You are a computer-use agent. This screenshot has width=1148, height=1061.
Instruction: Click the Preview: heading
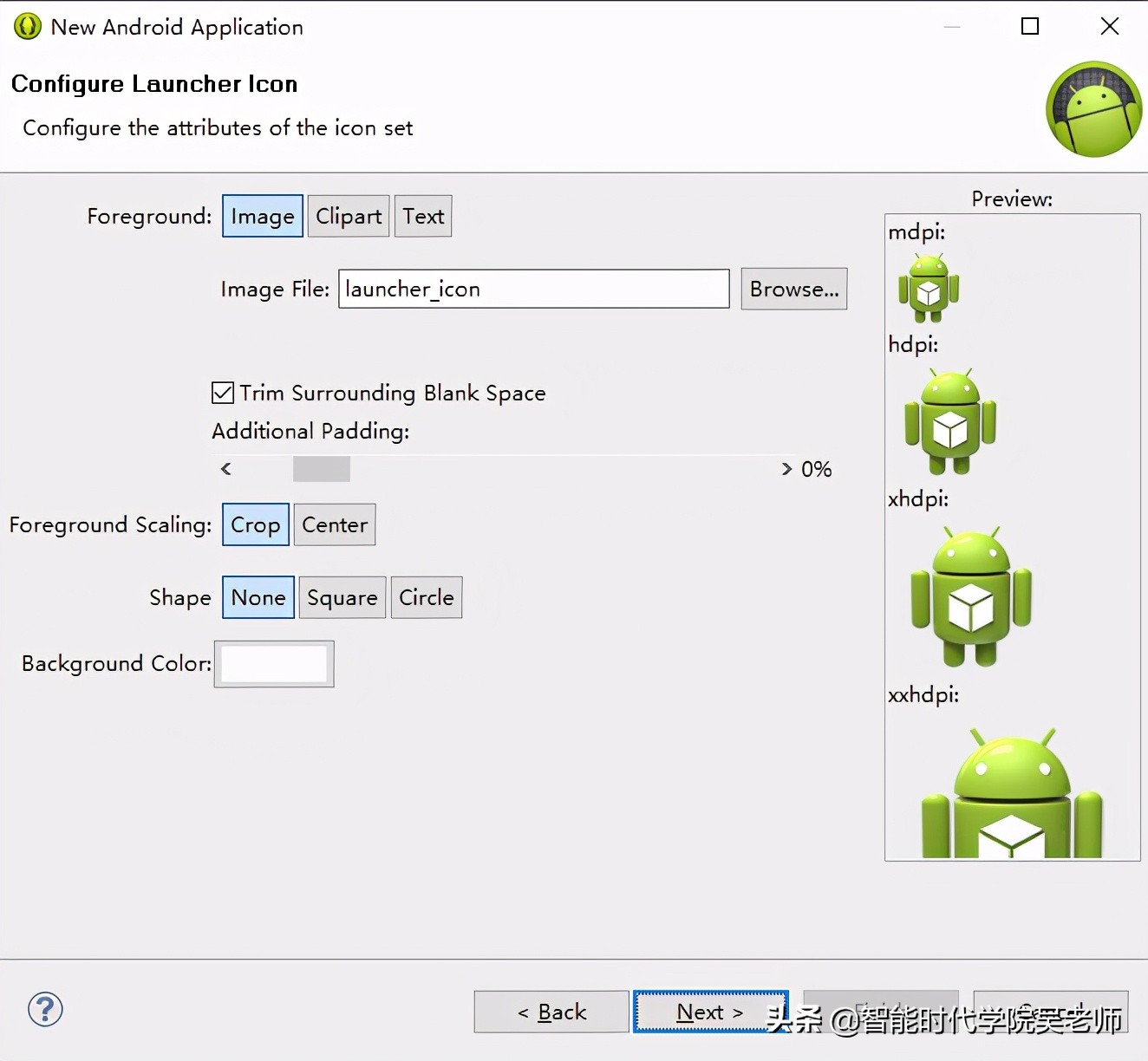pos(1012,199)
